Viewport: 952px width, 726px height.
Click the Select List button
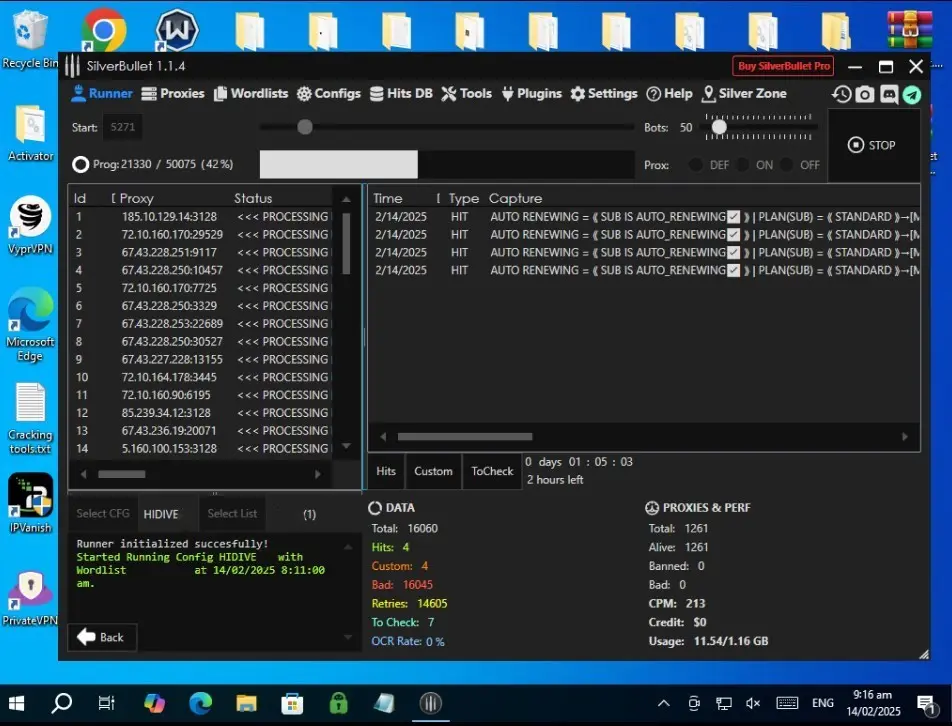pyautogui.click(x=232, y=514)
